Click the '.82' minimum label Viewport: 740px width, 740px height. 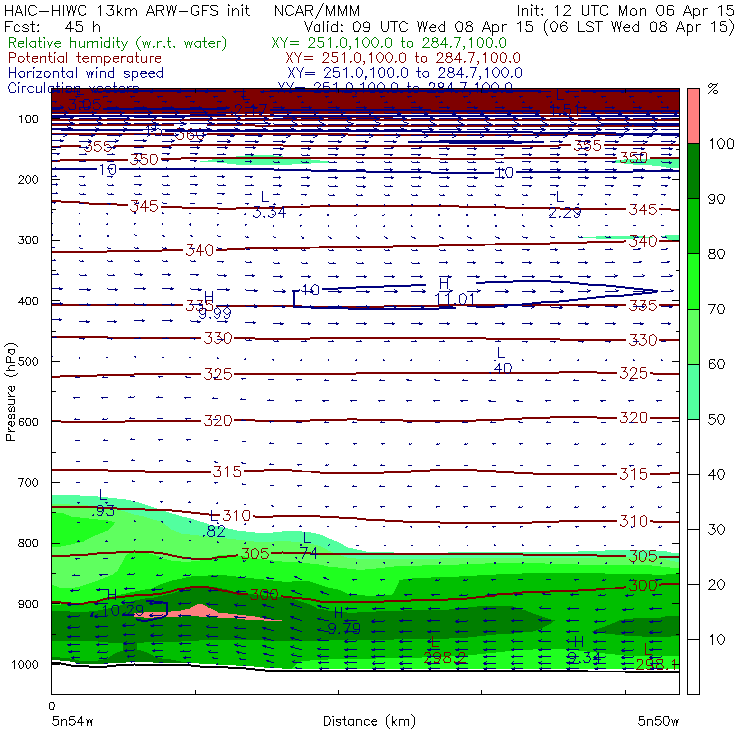215,531
